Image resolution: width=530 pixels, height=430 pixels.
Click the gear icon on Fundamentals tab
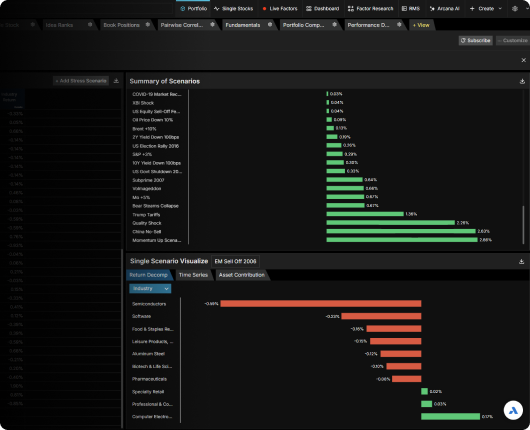(x=270, y=24)
